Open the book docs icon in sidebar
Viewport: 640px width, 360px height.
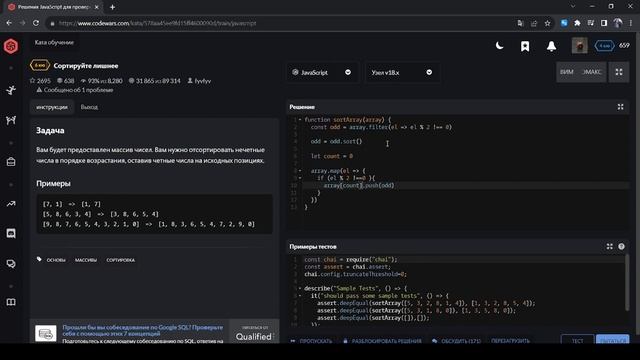[x=11, y=302]
